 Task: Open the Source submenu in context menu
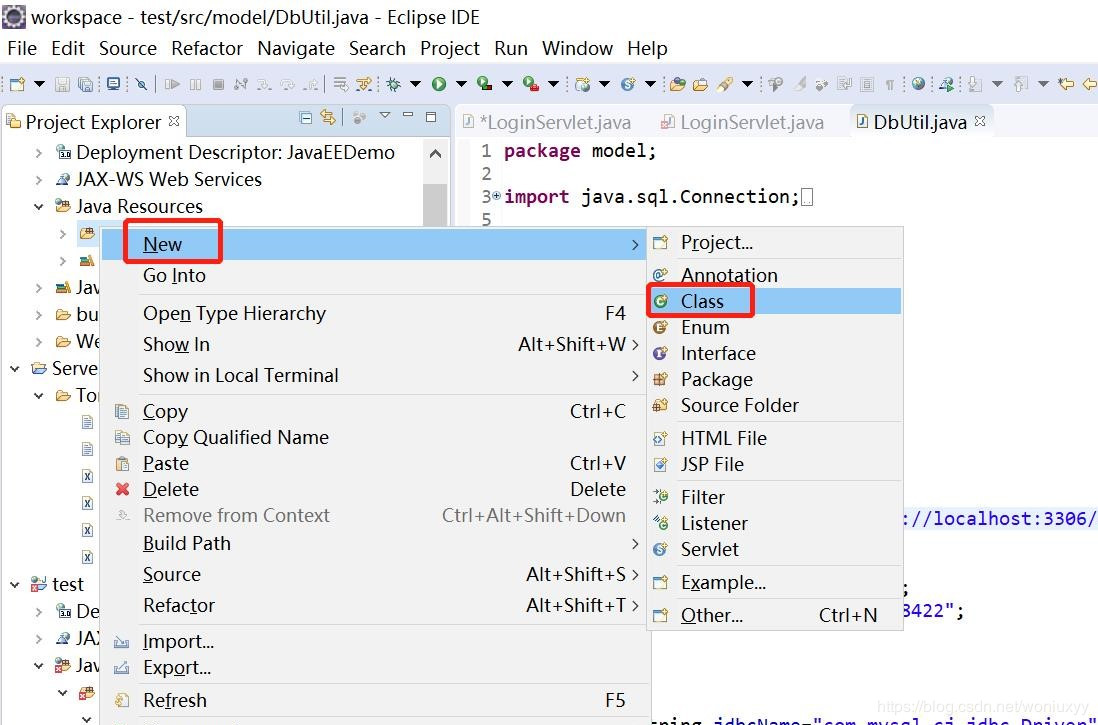[375, 574]
